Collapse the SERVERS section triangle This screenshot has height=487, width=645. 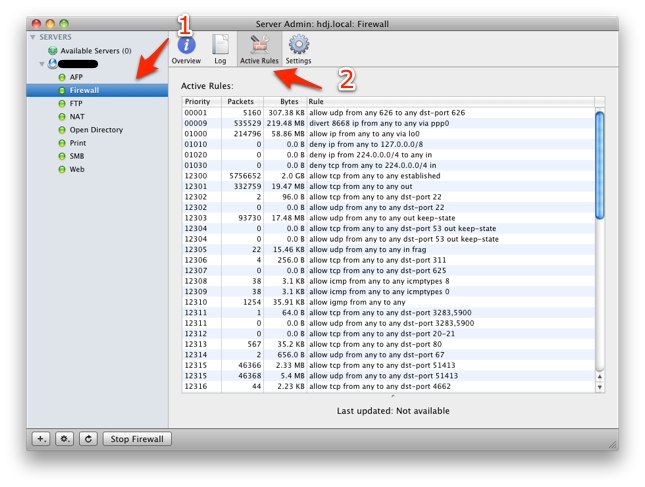click(32, 37)
